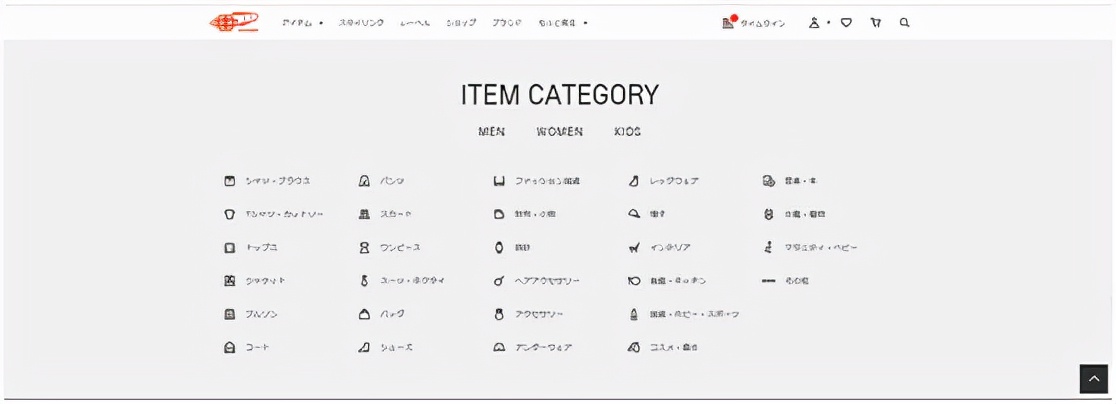The height and width of the screenshot is (404, 1116).
Task: Click the heart favorites icon
Action: click(846, 22)
